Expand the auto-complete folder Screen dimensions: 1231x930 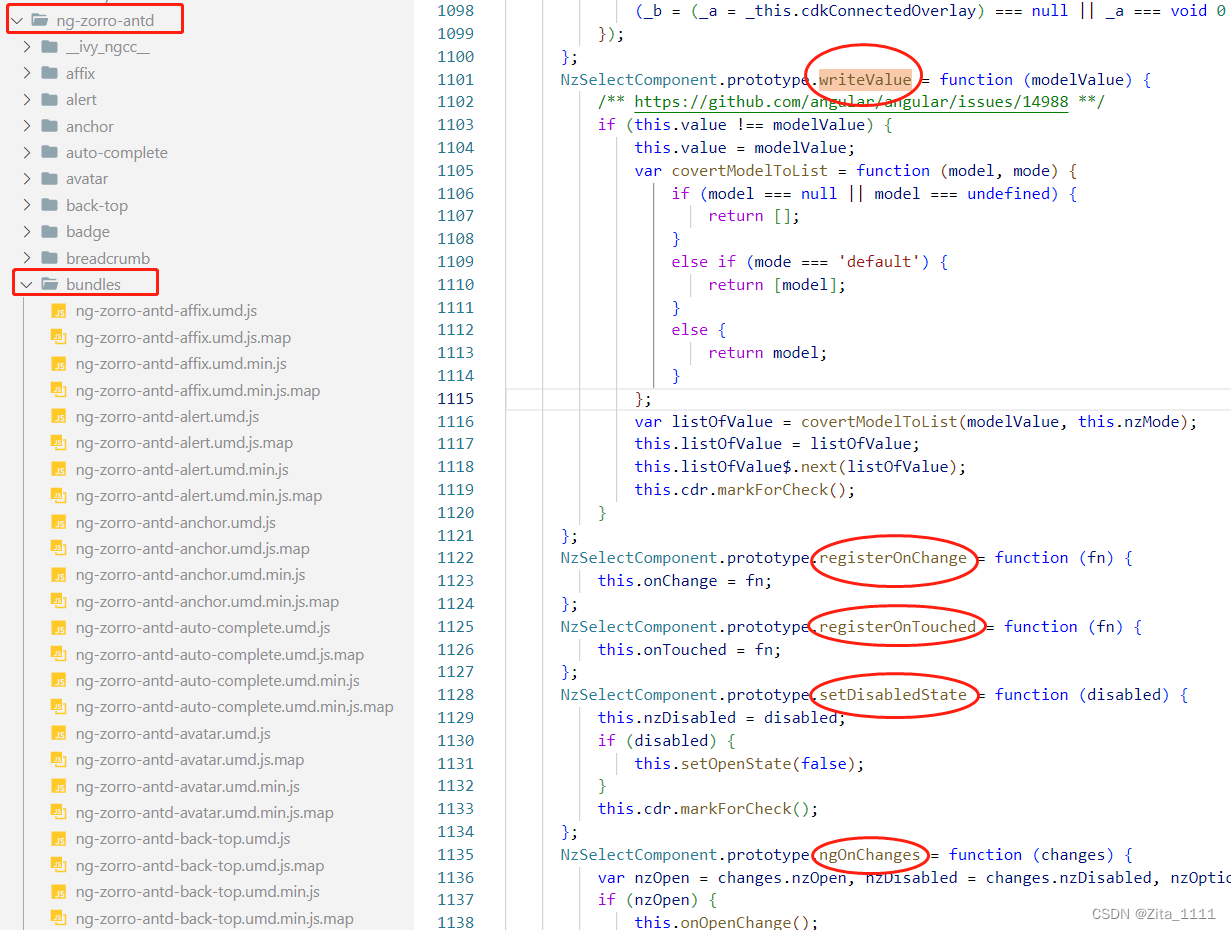pos(25,152)
